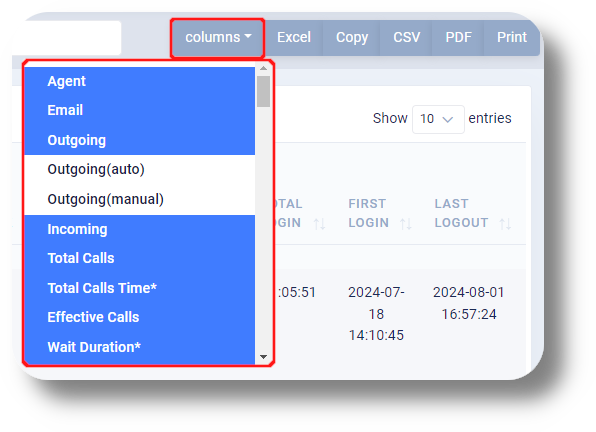The height and width of the screenshot is (432, 596).
Task: Toggle Agent column visibility
Action: click(x=139, y=81)
